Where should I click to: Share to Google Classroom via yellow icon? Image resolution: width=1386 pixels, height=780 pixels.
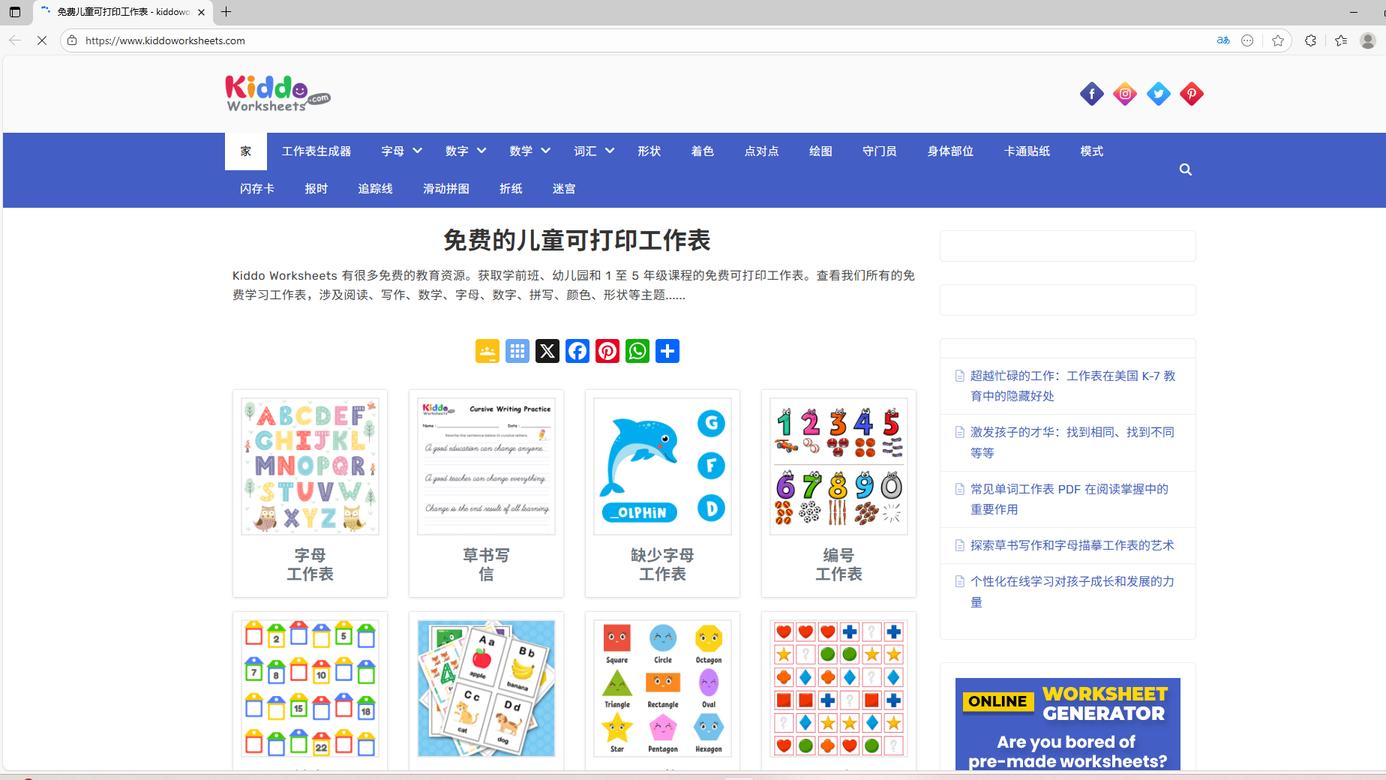coord(487,351)
